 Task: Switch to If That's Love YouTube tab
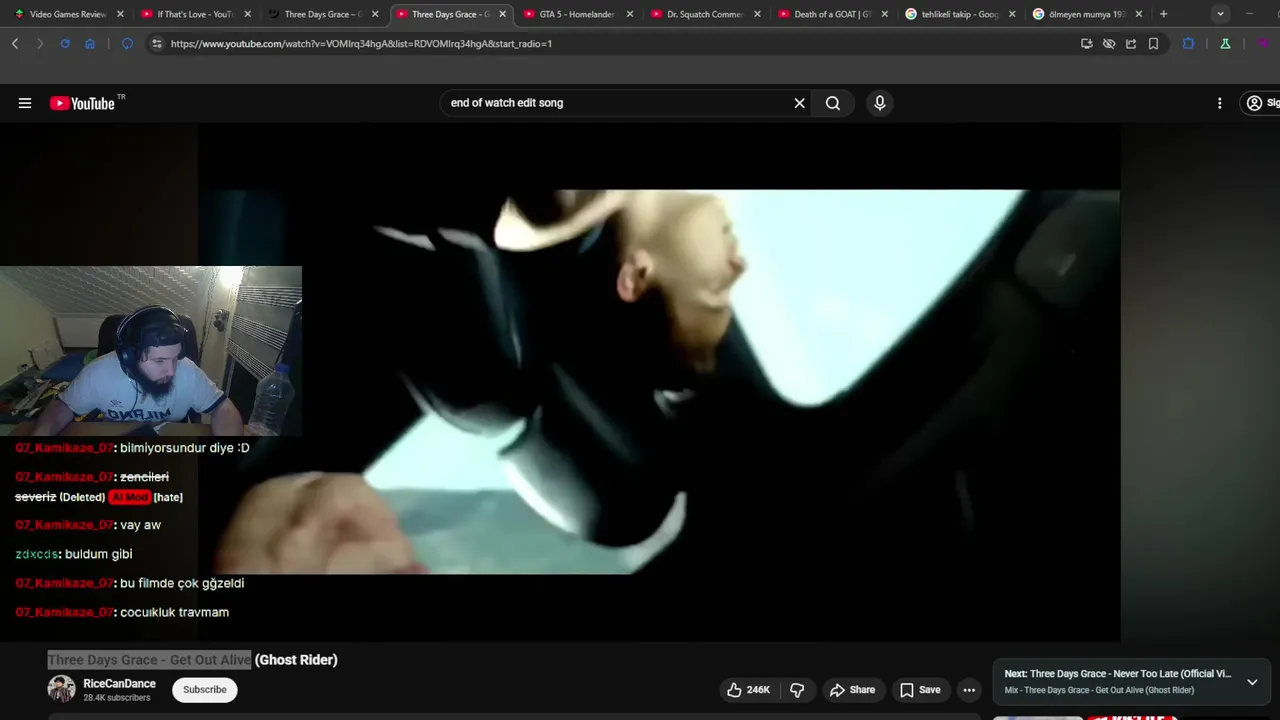[196, 14]
